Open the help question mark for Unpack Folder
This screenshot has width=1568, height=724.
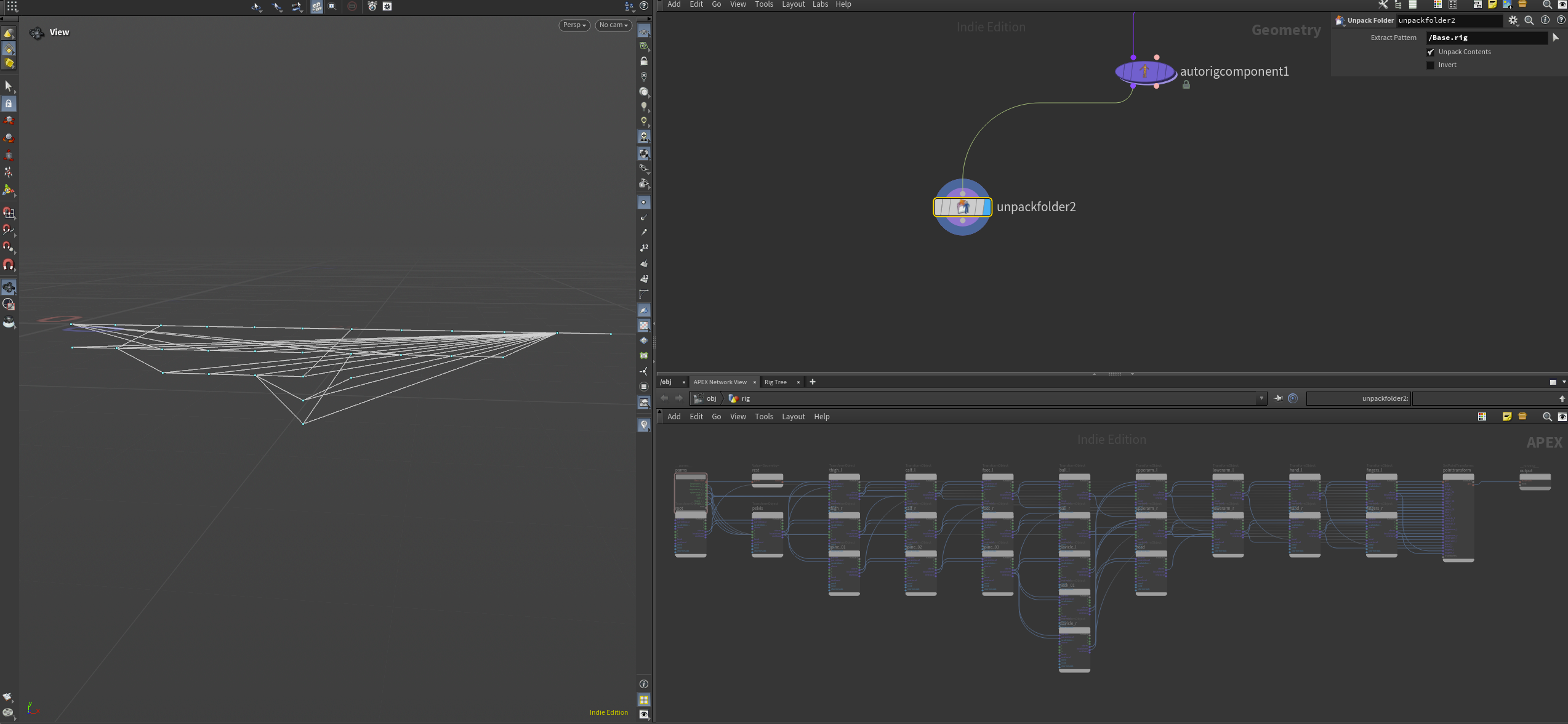1561,20
